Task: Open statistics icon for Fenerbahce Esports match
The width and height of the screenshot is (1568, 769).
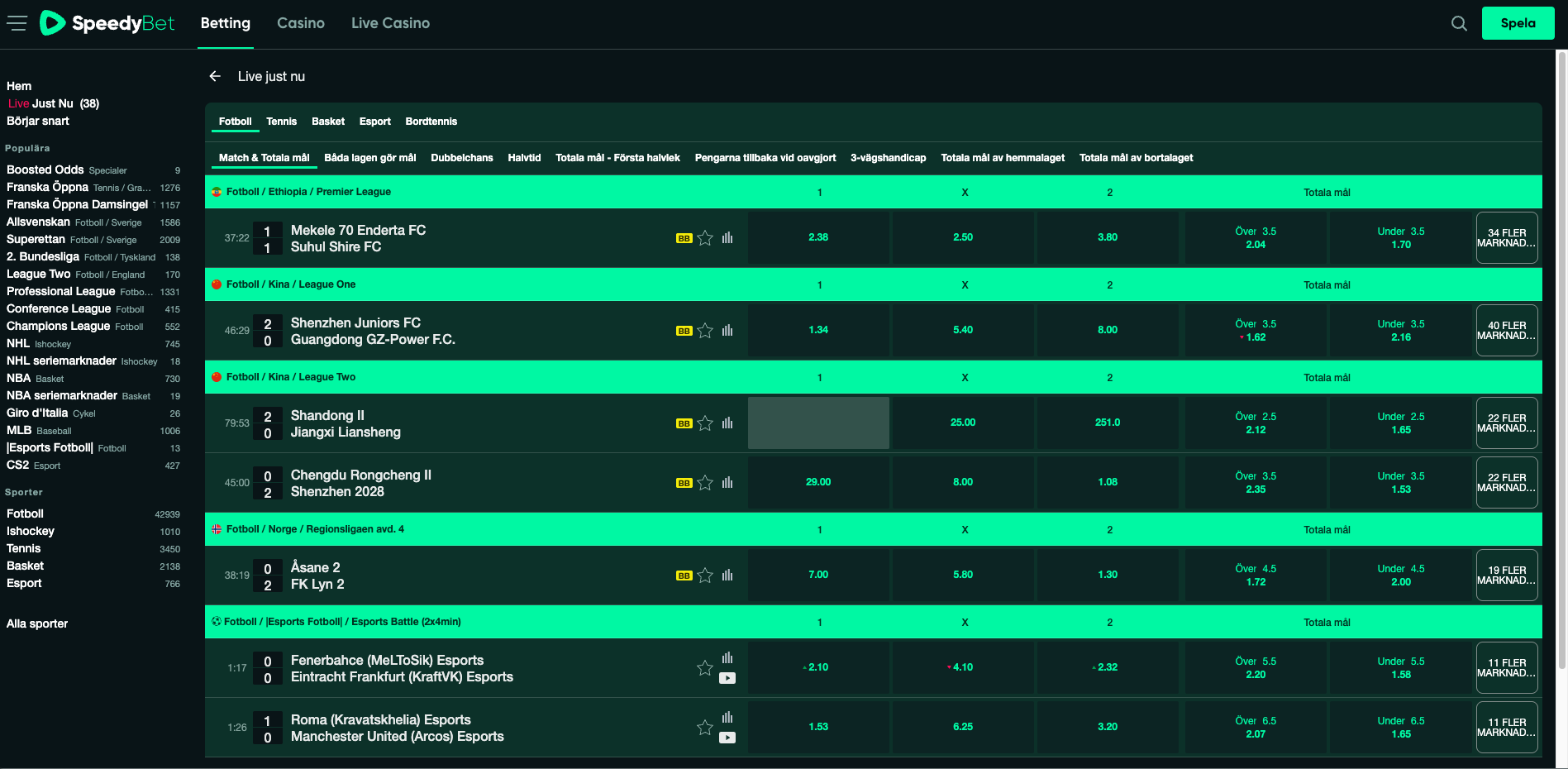Action: click(x=727, y=658)
